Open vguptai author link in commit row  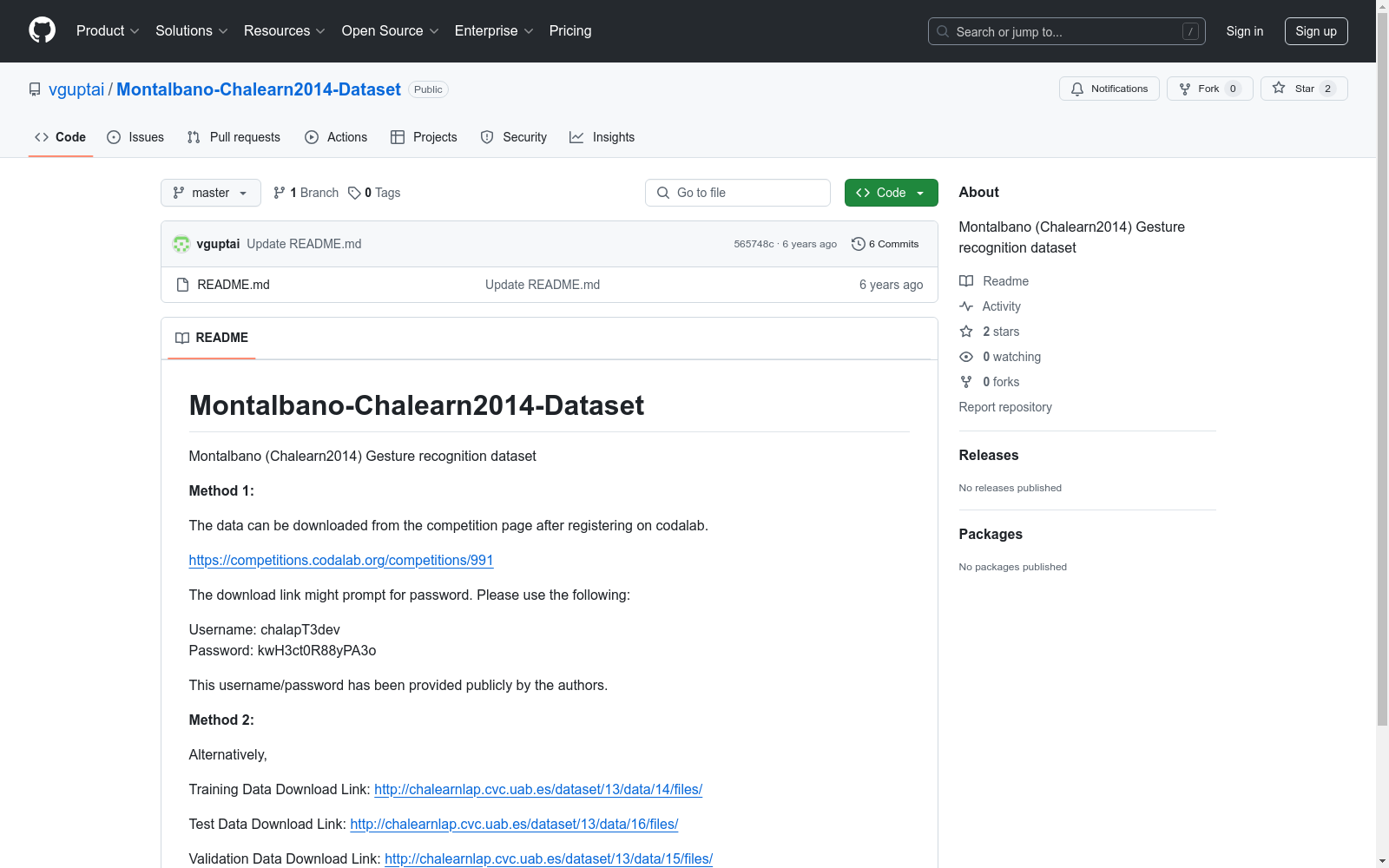coord(218,244)
